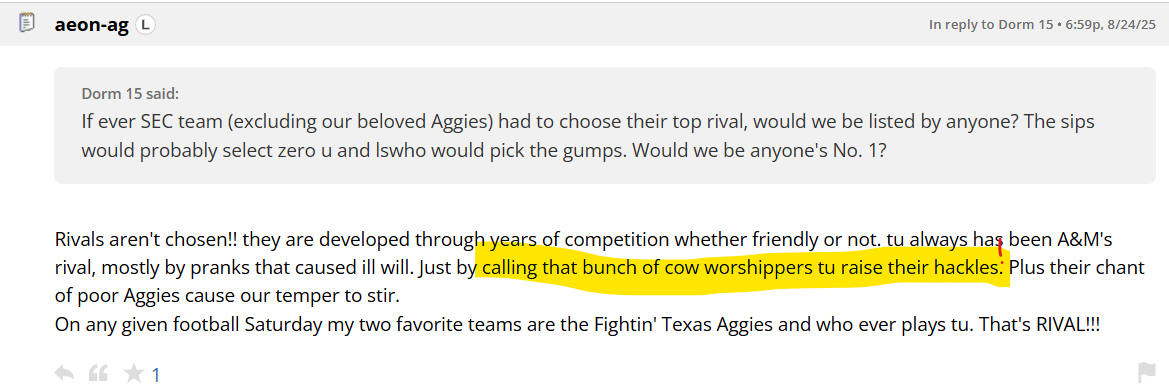Click the 6:59p, 8/24/25 timestamp
This screenshot has width=1169, height=390.
[1109, 25]
